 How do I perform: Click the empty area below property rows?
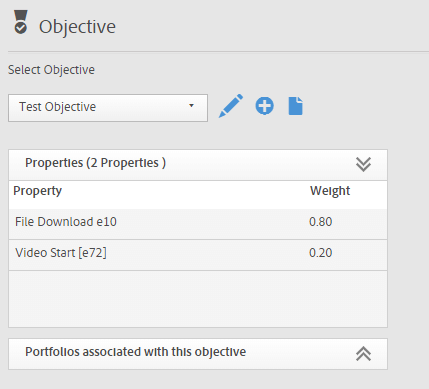tap(198, 299)
